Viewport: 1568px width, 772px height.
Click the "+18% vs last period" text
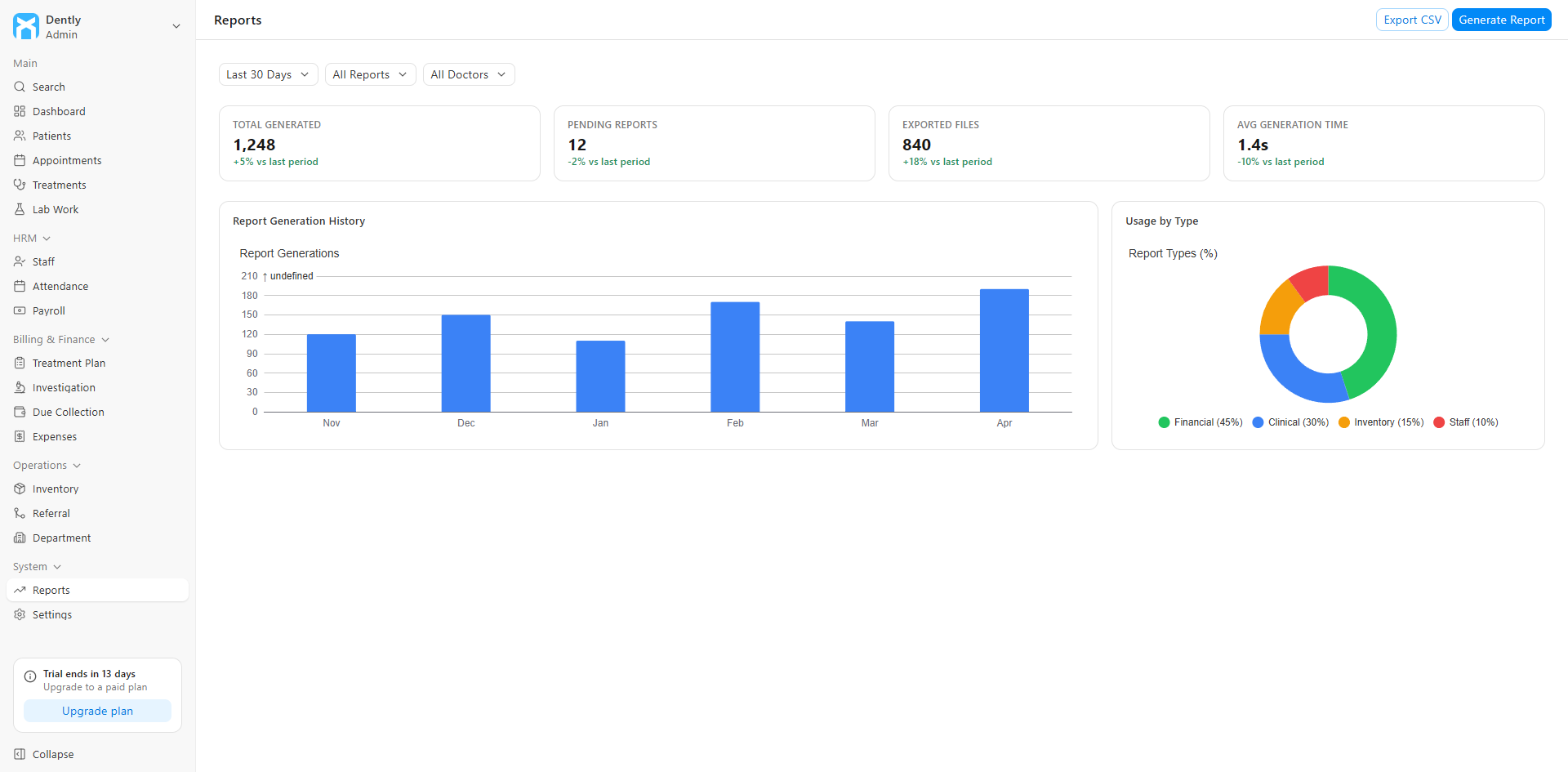(947, 162)
